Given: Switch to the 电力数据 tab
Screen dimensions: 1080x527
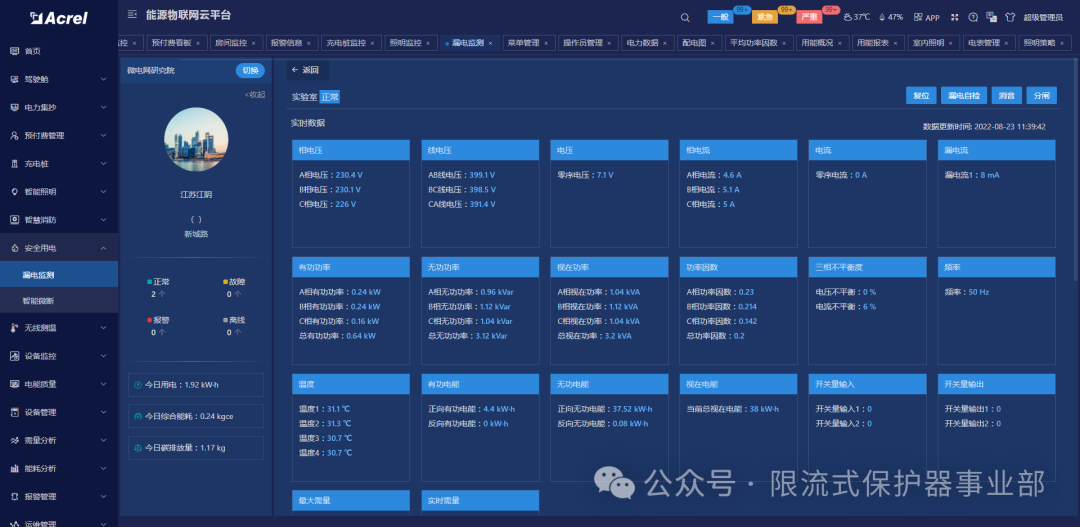Looking at the screenshot, I should coord(642,43).
